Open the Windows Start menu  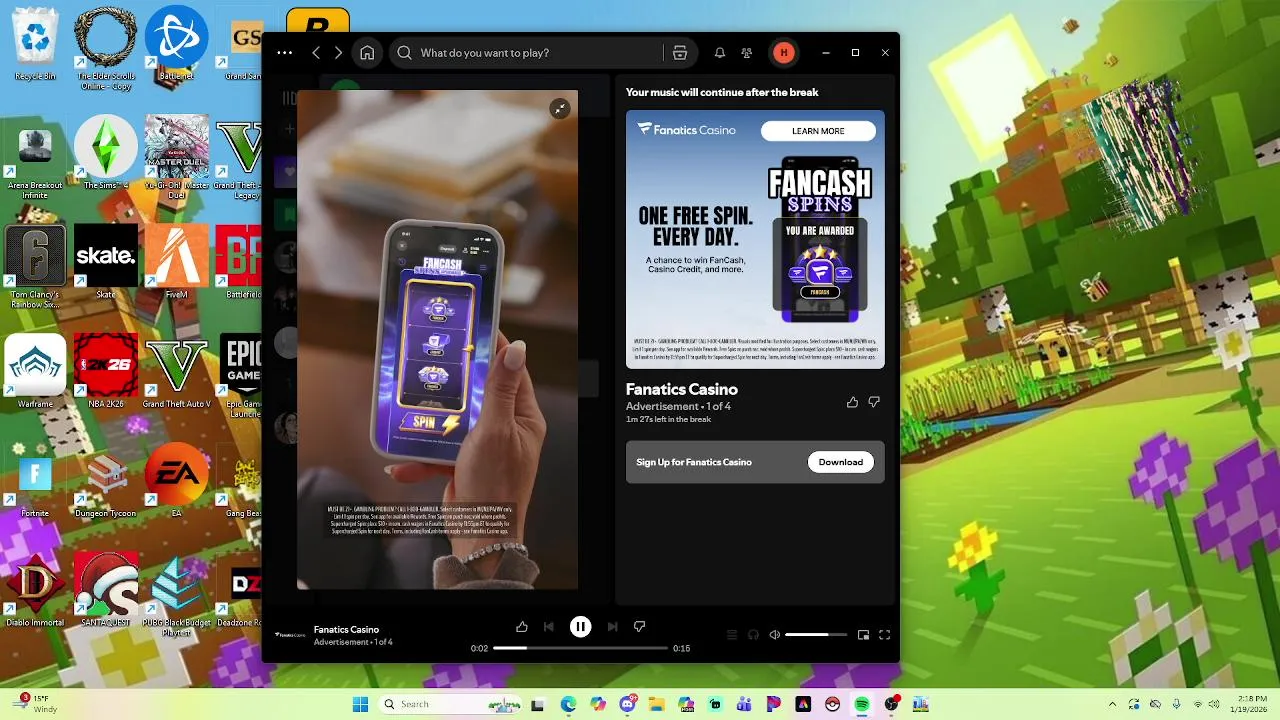360,704
